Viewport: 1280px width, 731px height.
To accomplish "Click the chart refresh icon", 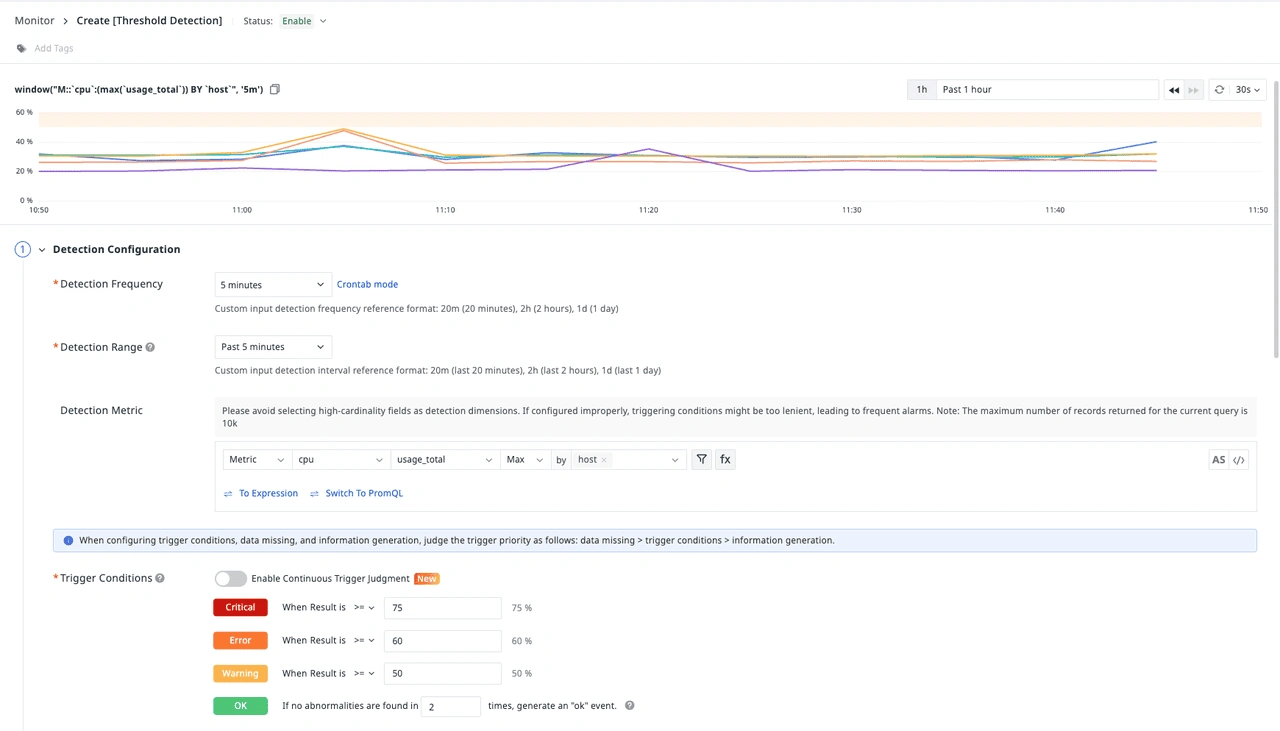I will (x=1219, y=90).
